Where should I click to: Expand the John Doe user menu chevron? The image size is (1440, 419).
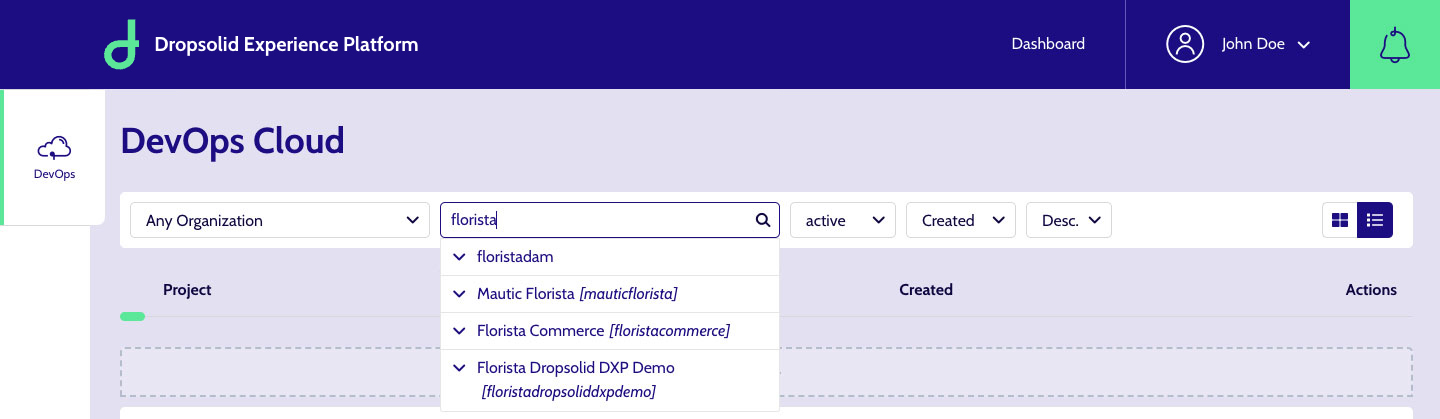[1303, 45]
